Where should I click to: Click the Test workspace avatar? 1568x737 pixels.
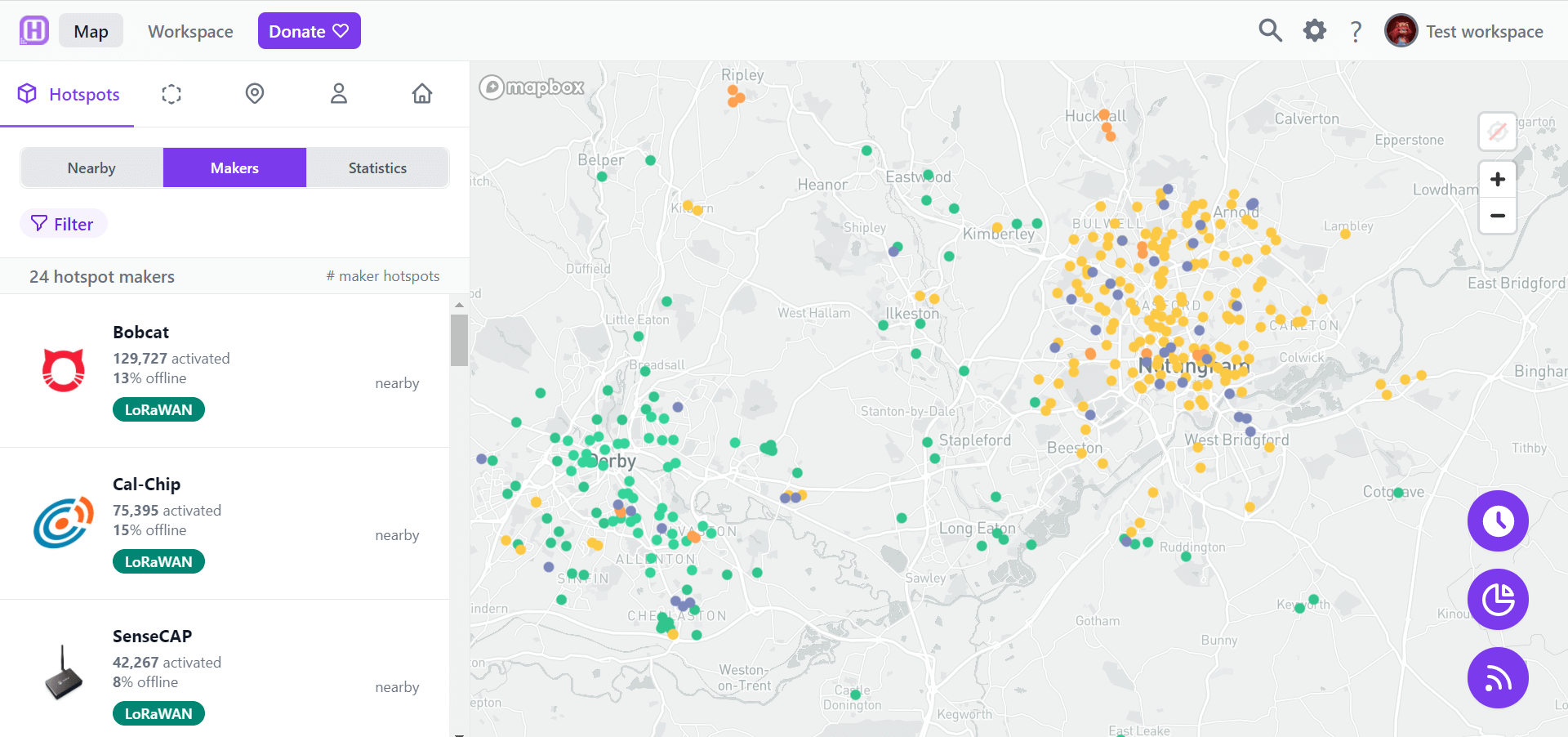(1401, 31)
